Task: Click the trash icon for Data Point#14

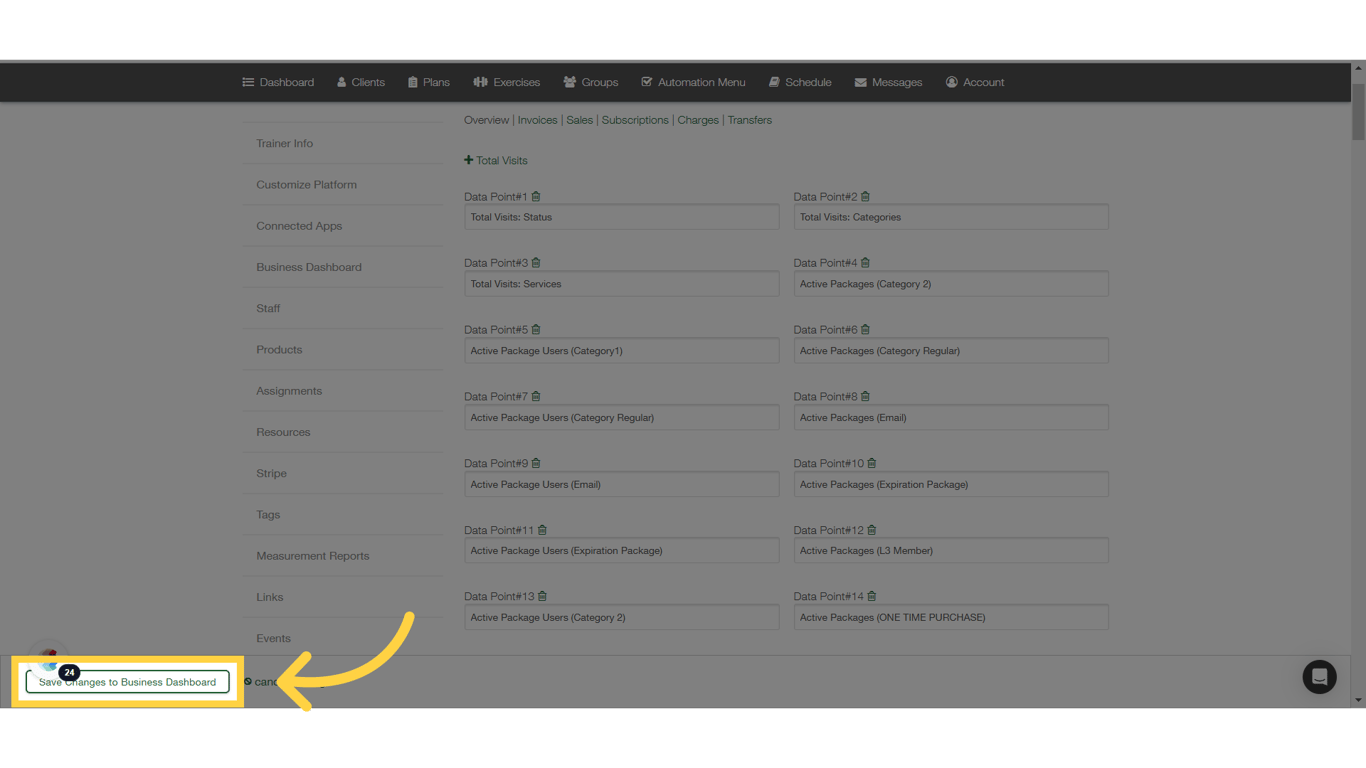Action: click(872, 597)
